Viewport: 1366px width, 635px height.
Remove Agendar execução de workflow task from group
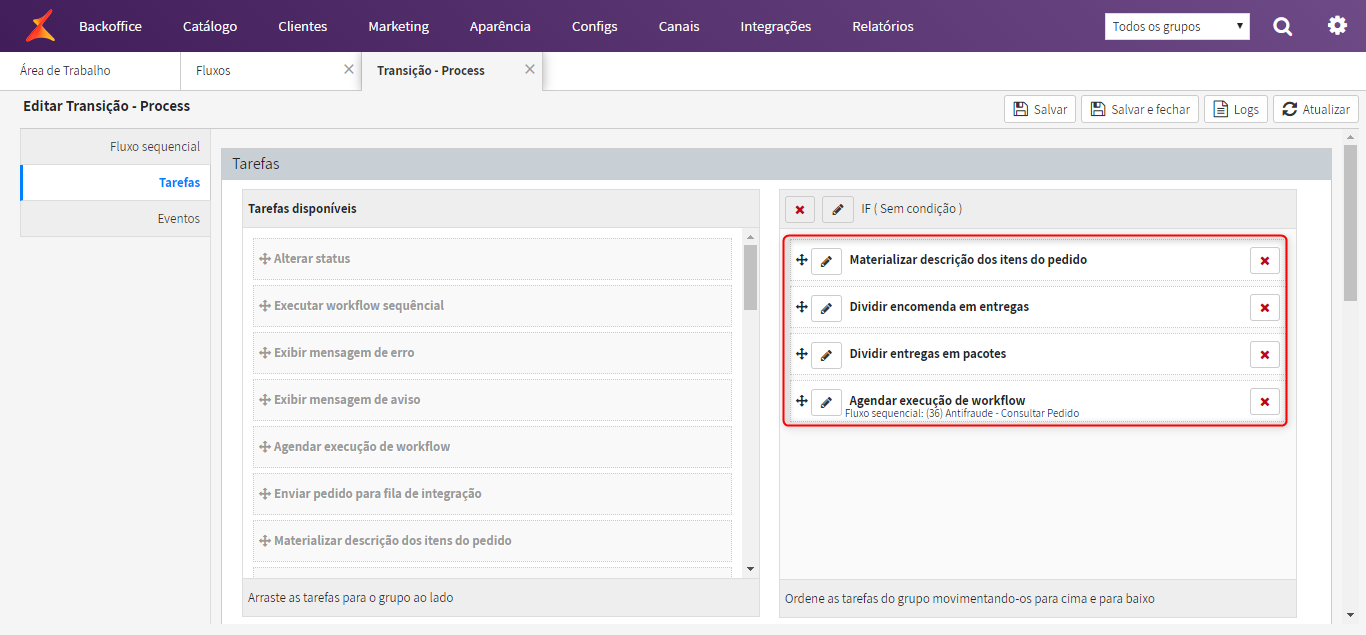1265,401
